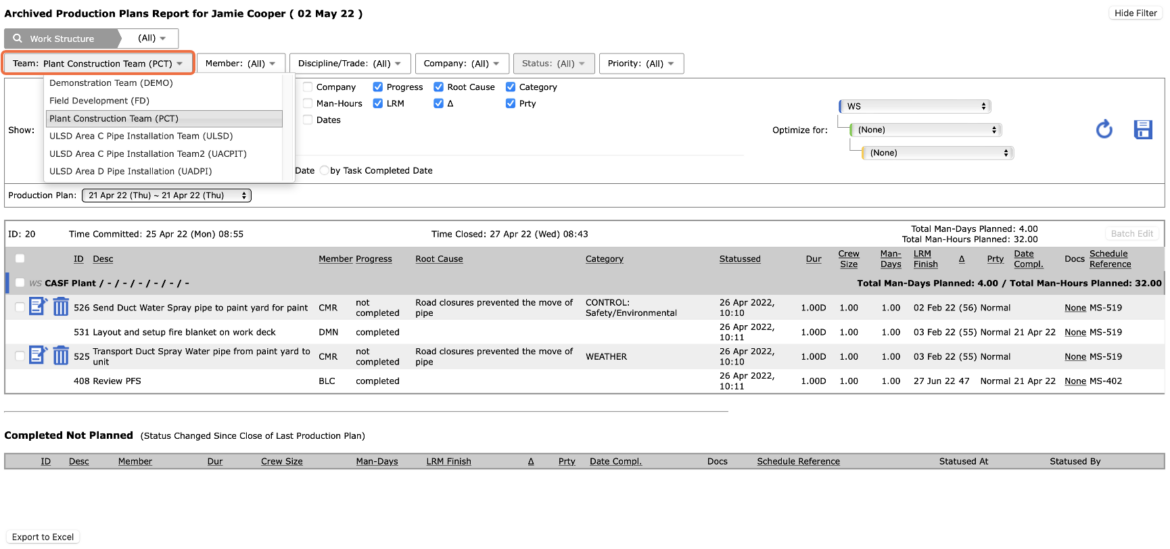This screenshot has width=1170, height=549.
Task: Click the CASF Plant work structure row
Action: [584, 283]
